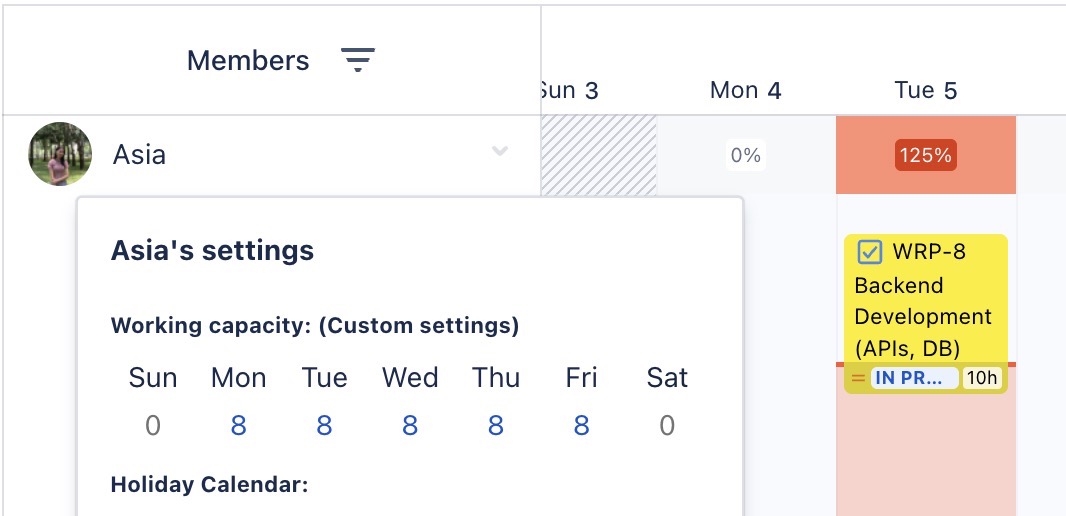Click the Asia member name
This screenshot has height=516, width=1066.
139,155
